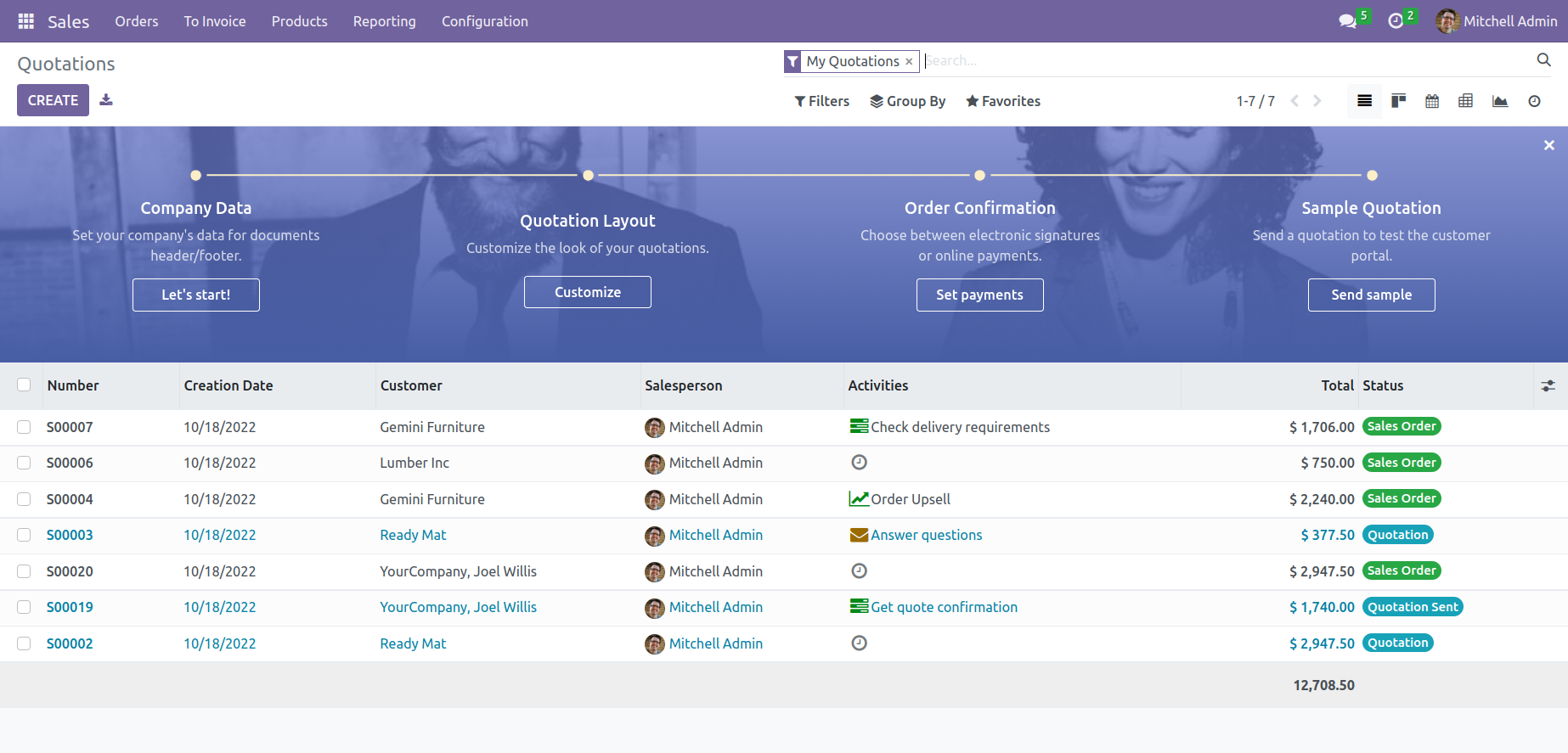Open quotation S00003

coord(70,535)
